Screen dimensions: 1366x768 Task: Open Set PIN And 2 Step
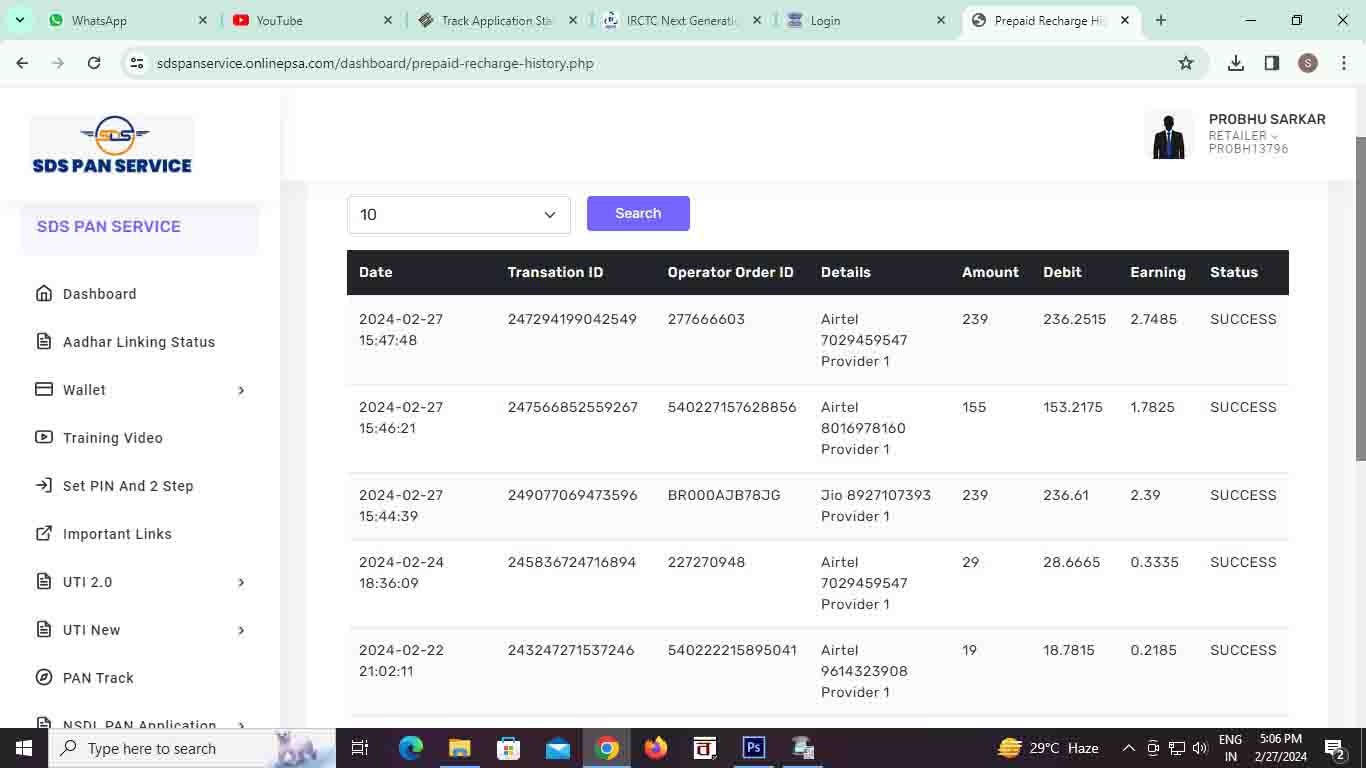point(127,486)
